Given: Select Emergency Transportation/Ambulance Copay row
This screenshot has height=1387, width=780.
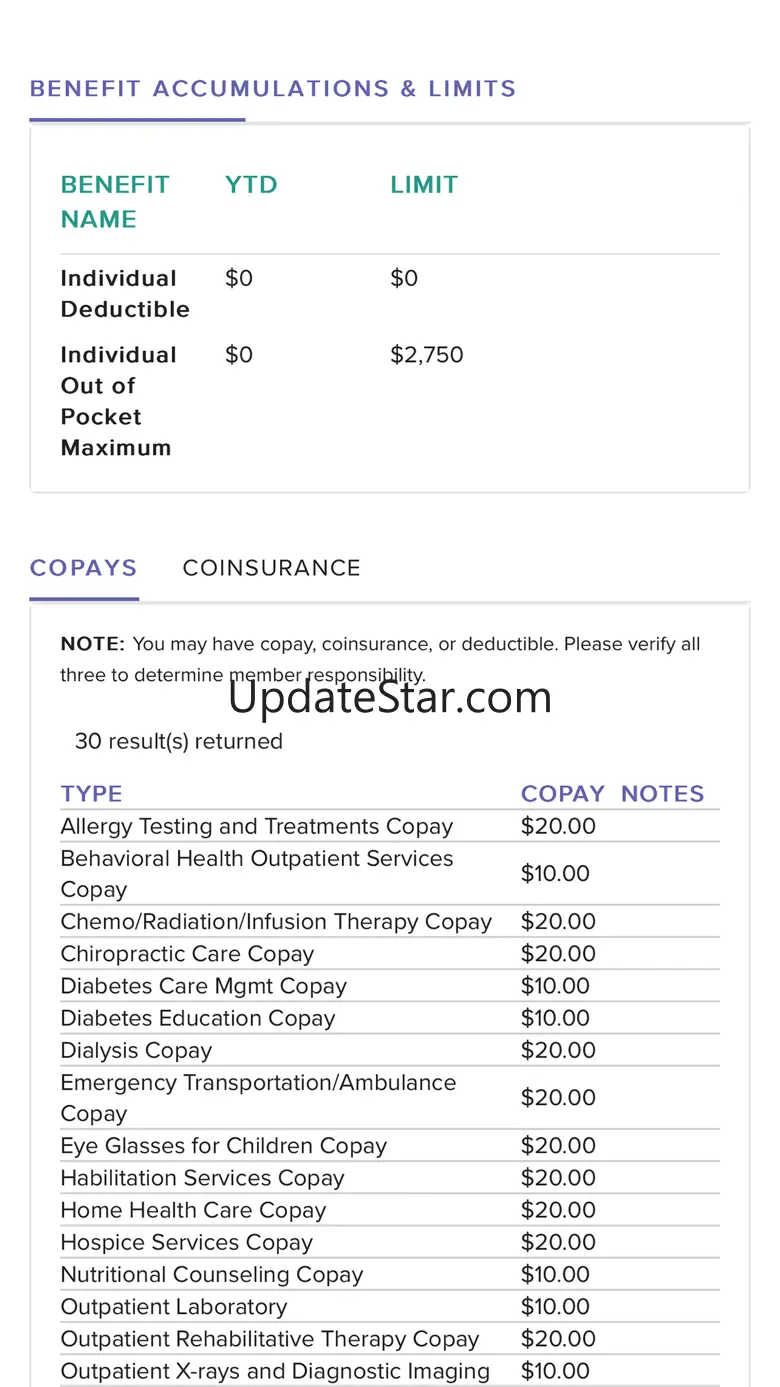Looking at the screenshot, I should tap(258, 1098).
